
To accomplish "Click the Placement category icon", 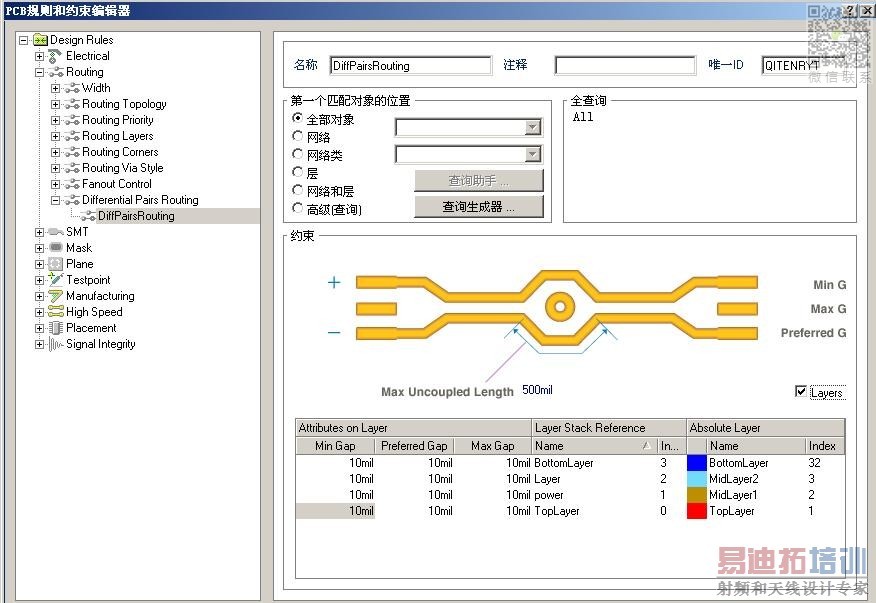I will (55, 328).
